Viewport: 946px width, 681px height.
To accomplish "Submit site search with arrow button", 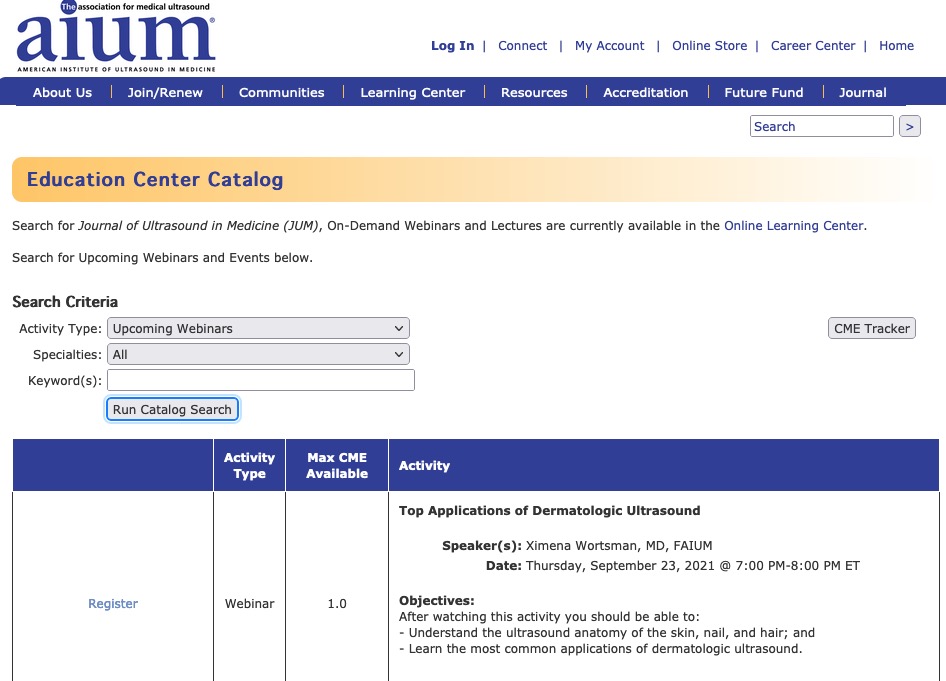I will (x=910, y=126).
